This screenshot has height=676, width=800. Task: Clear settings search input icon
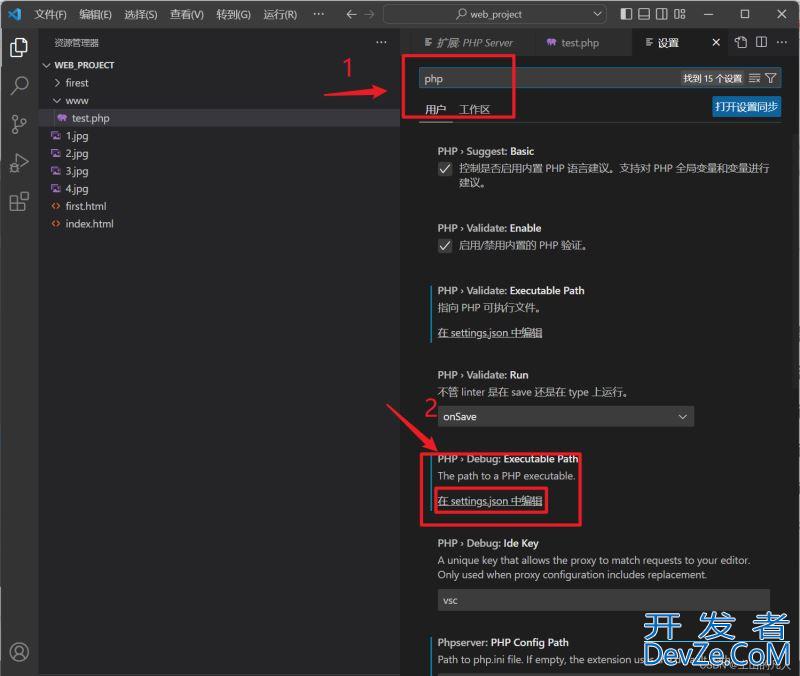(x=755, y=78)
